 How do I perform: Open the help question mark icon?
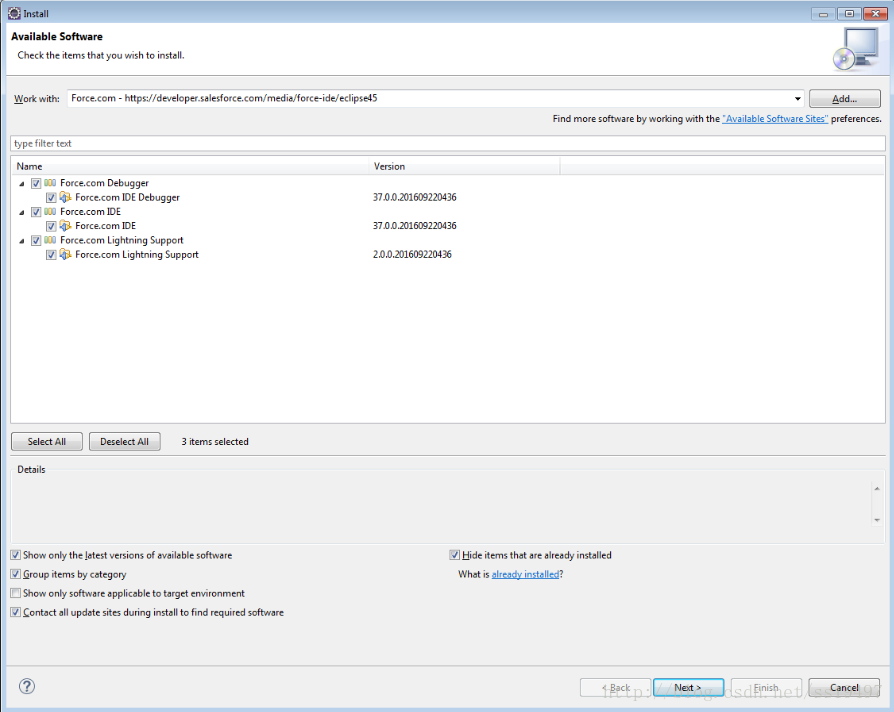tap(27, 686)
